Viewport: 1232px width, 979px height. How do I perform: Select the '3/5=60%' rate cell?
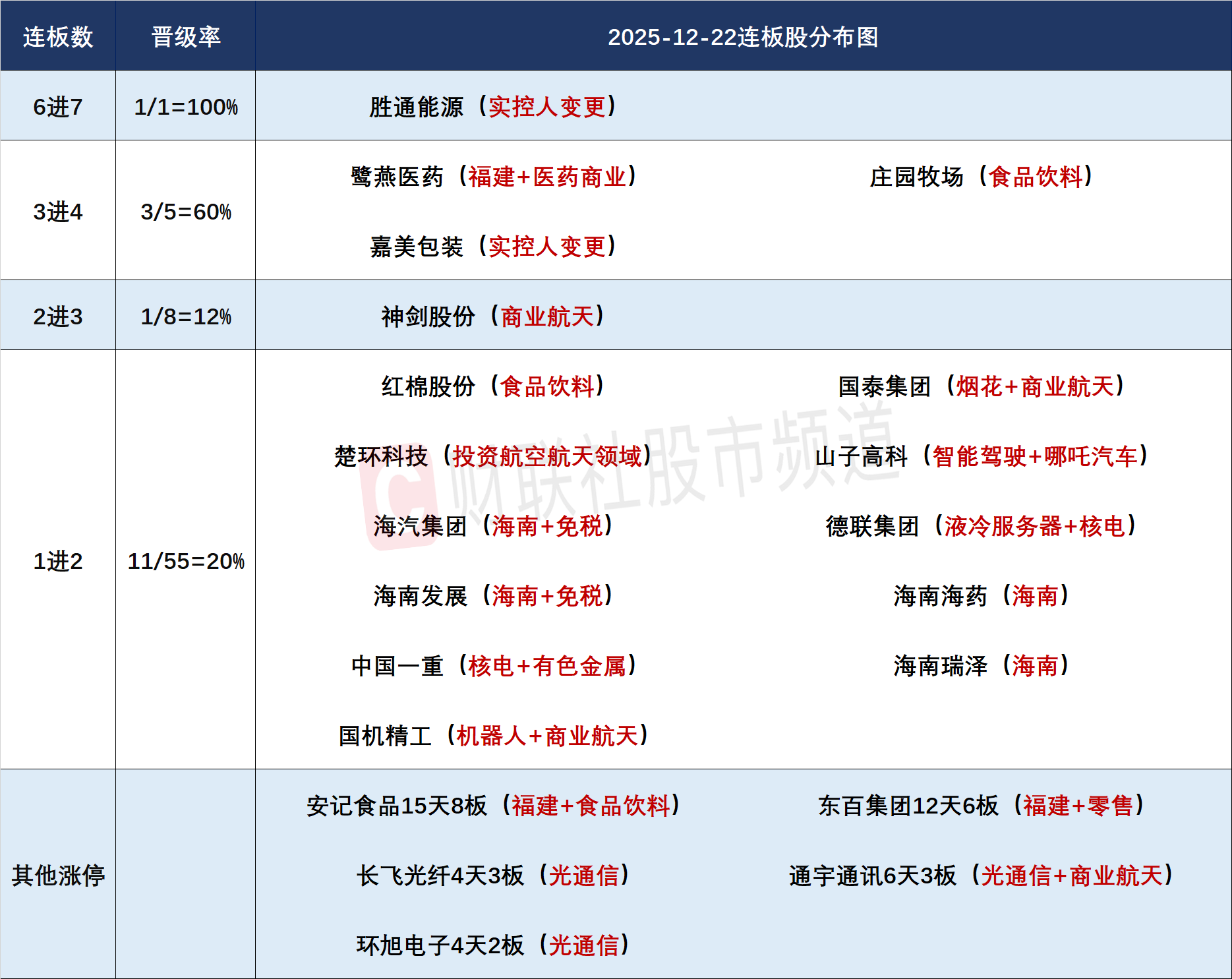click(186, 212)
